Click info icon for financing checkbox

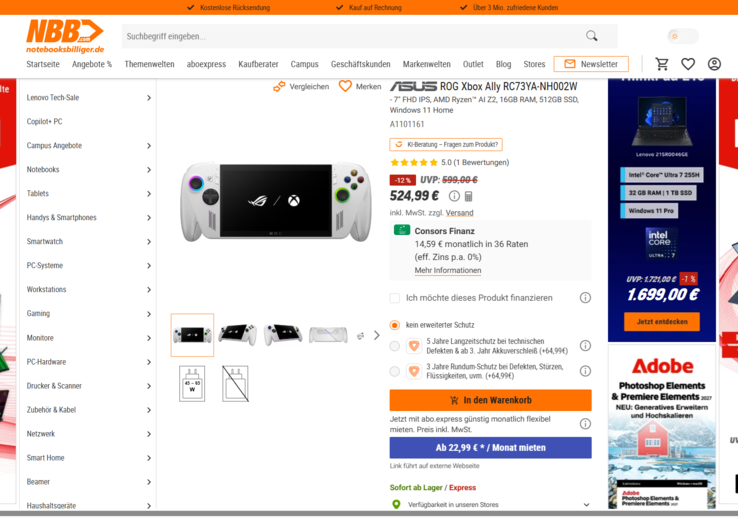click(585, 298)
